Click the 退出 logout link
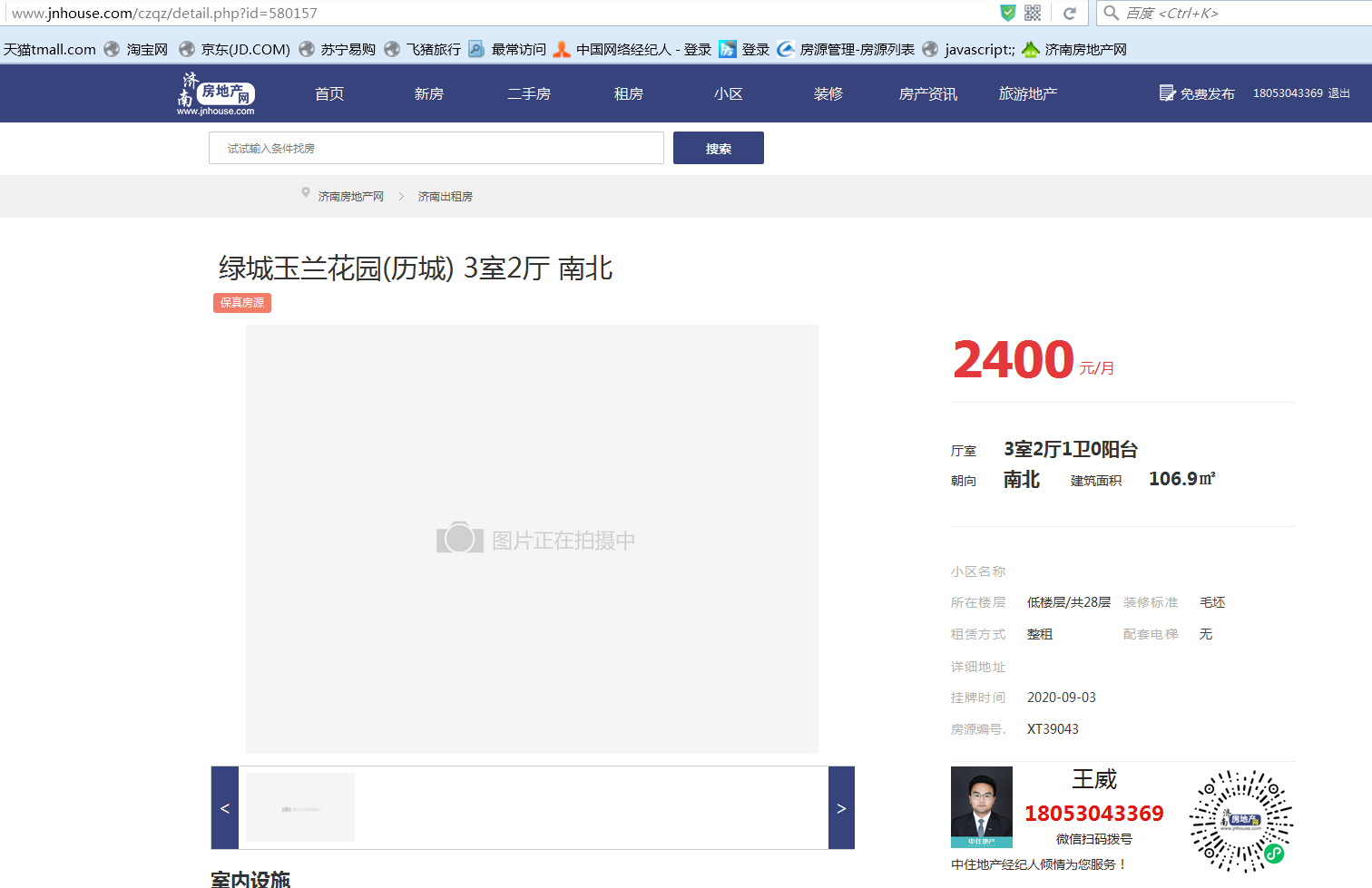 pos(1339,93)
